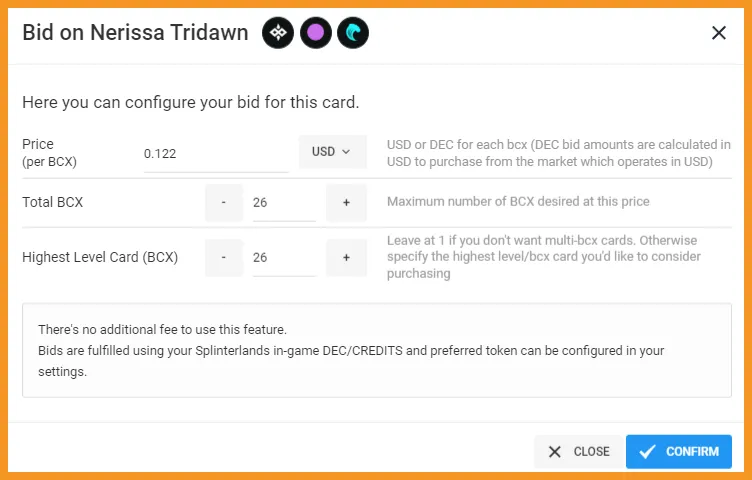Click the X icon inside the CLOSE button
Viewport: 752px width, 480px height.
tap(554, 452)
